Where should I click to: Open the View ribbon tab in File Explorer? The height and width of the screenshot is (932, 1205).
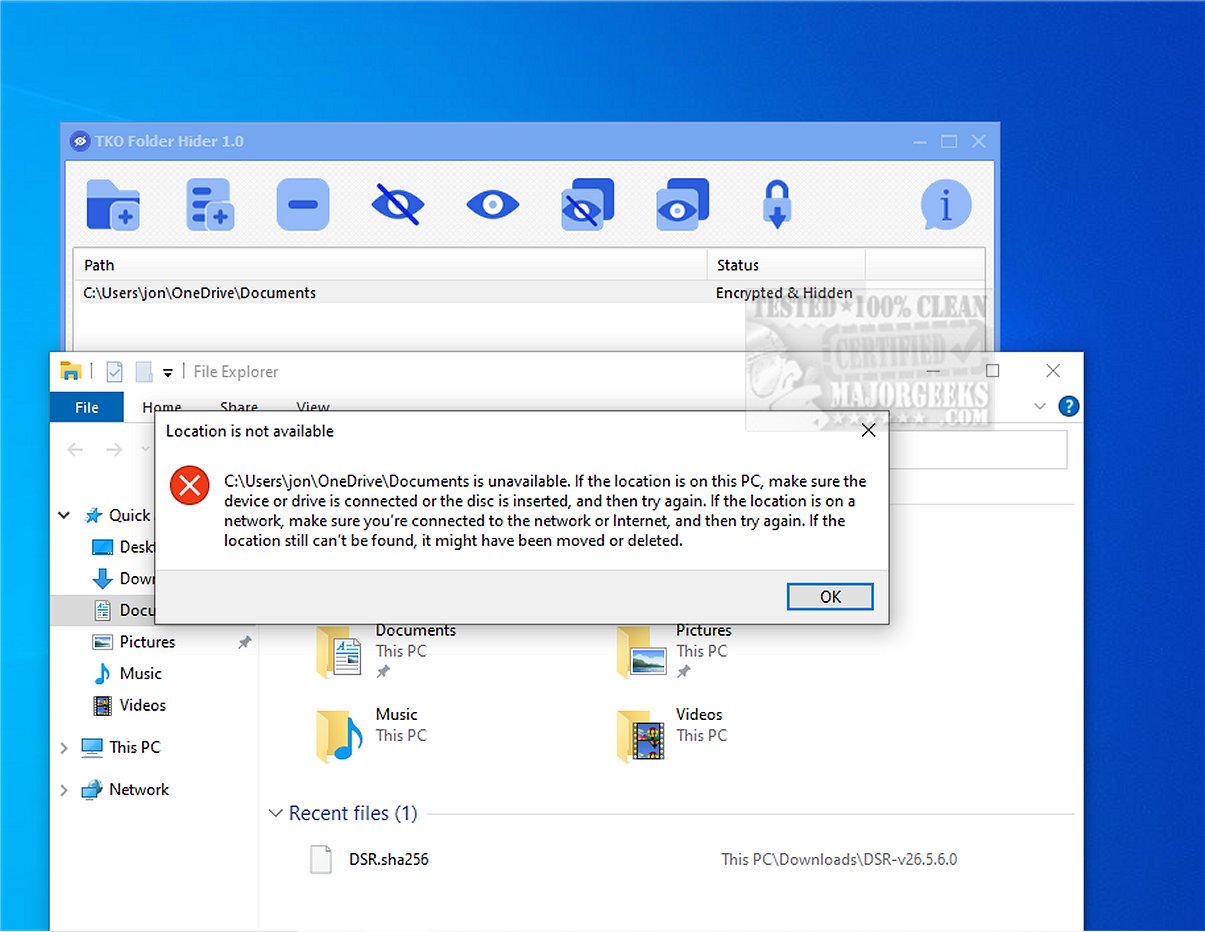point(313,406)
